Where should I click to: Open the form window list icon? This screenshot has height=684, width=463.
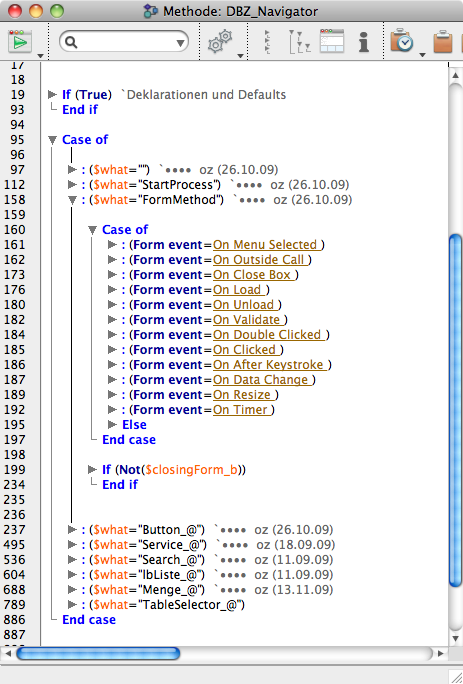point(332,41)
